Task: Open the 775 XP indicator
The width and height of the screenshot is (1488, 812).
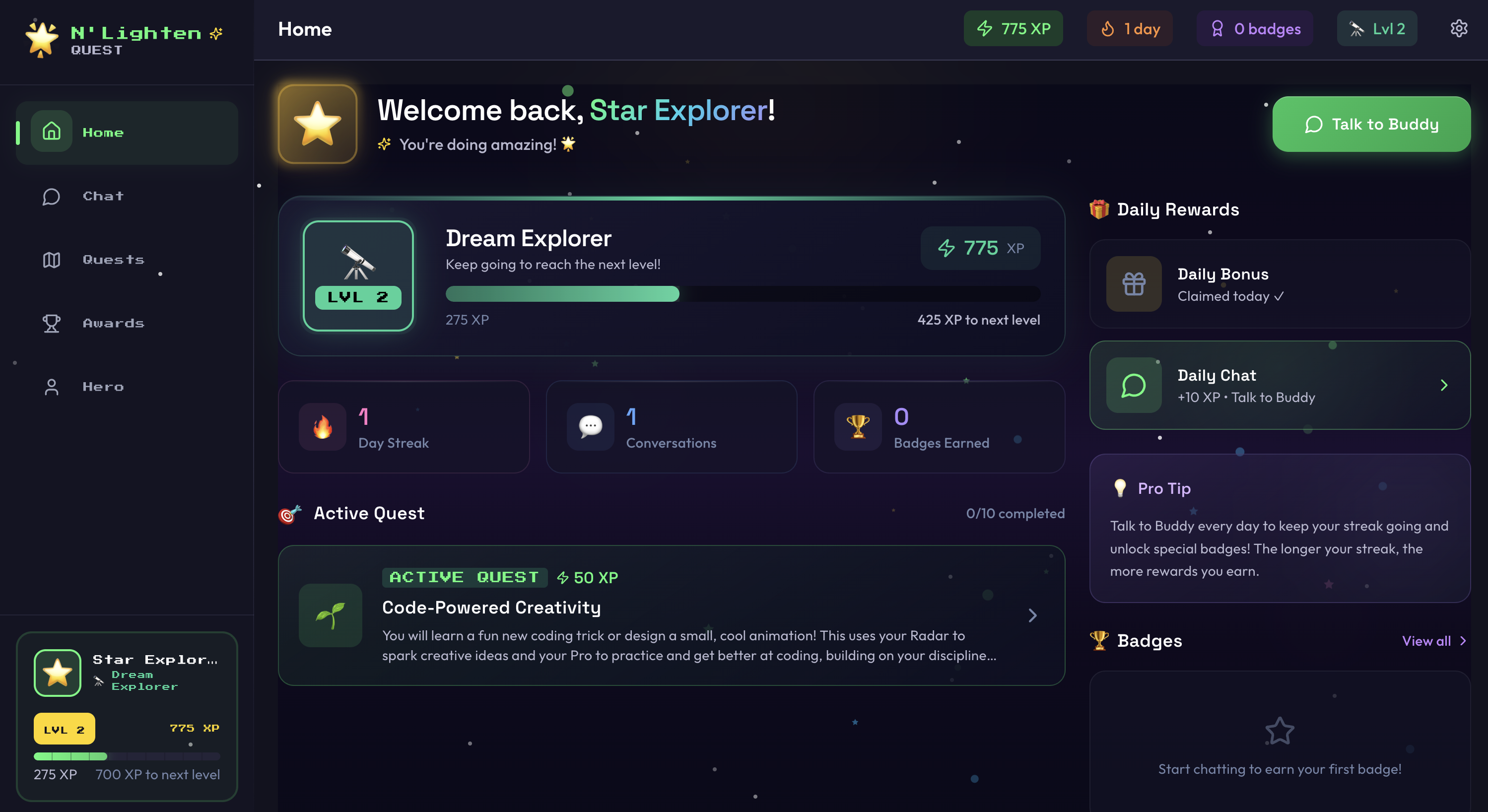Action: 1013,28
